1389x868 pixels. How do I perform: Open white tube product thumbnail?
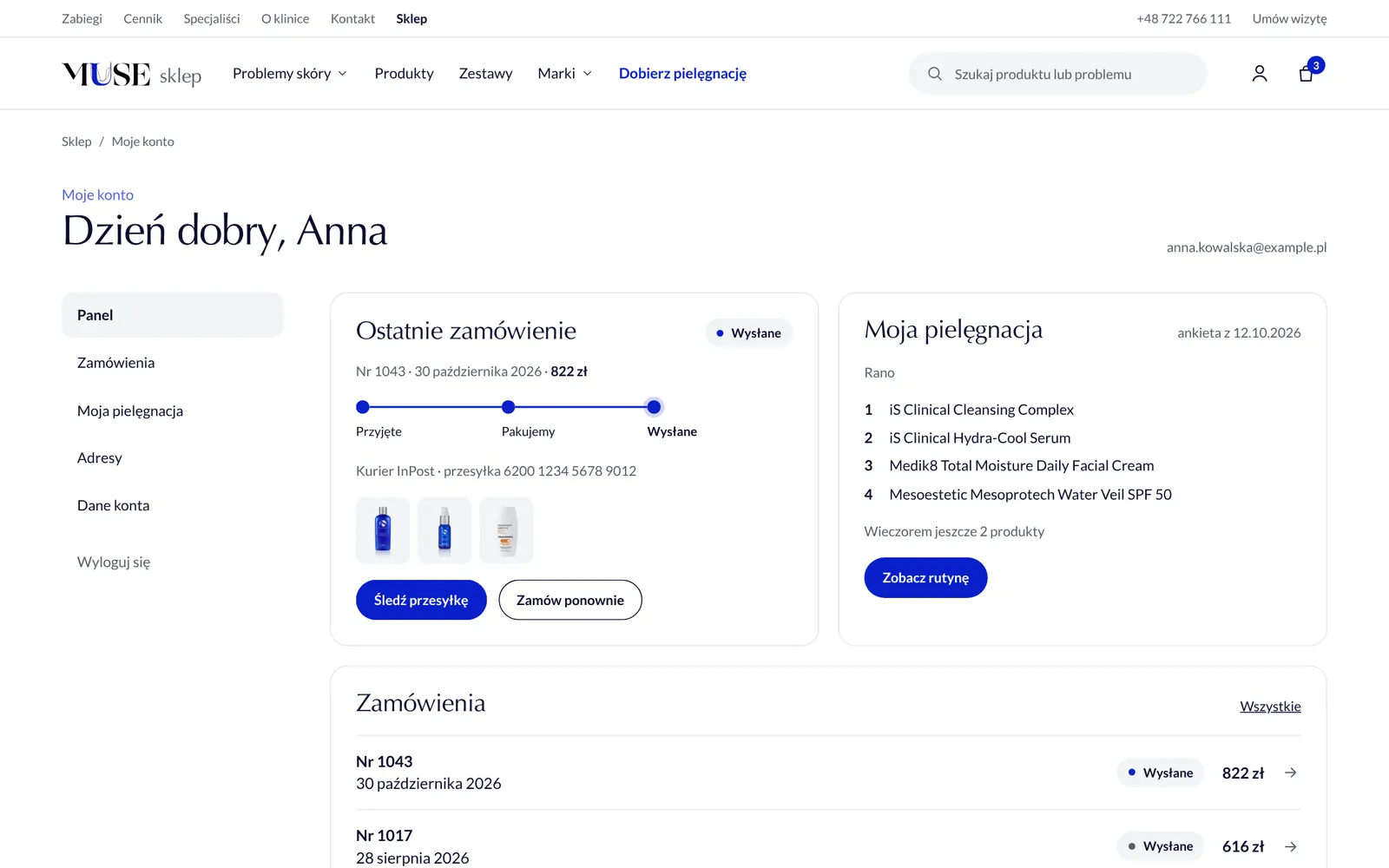tap(506, 530)
